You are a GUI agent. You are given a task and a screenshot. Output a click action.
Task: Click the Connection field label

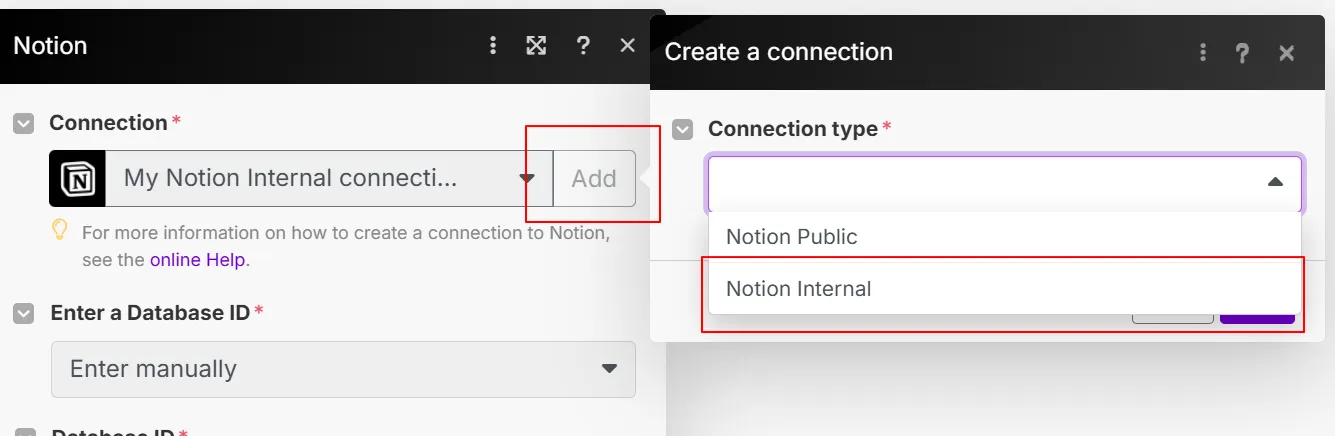(108, 123)
